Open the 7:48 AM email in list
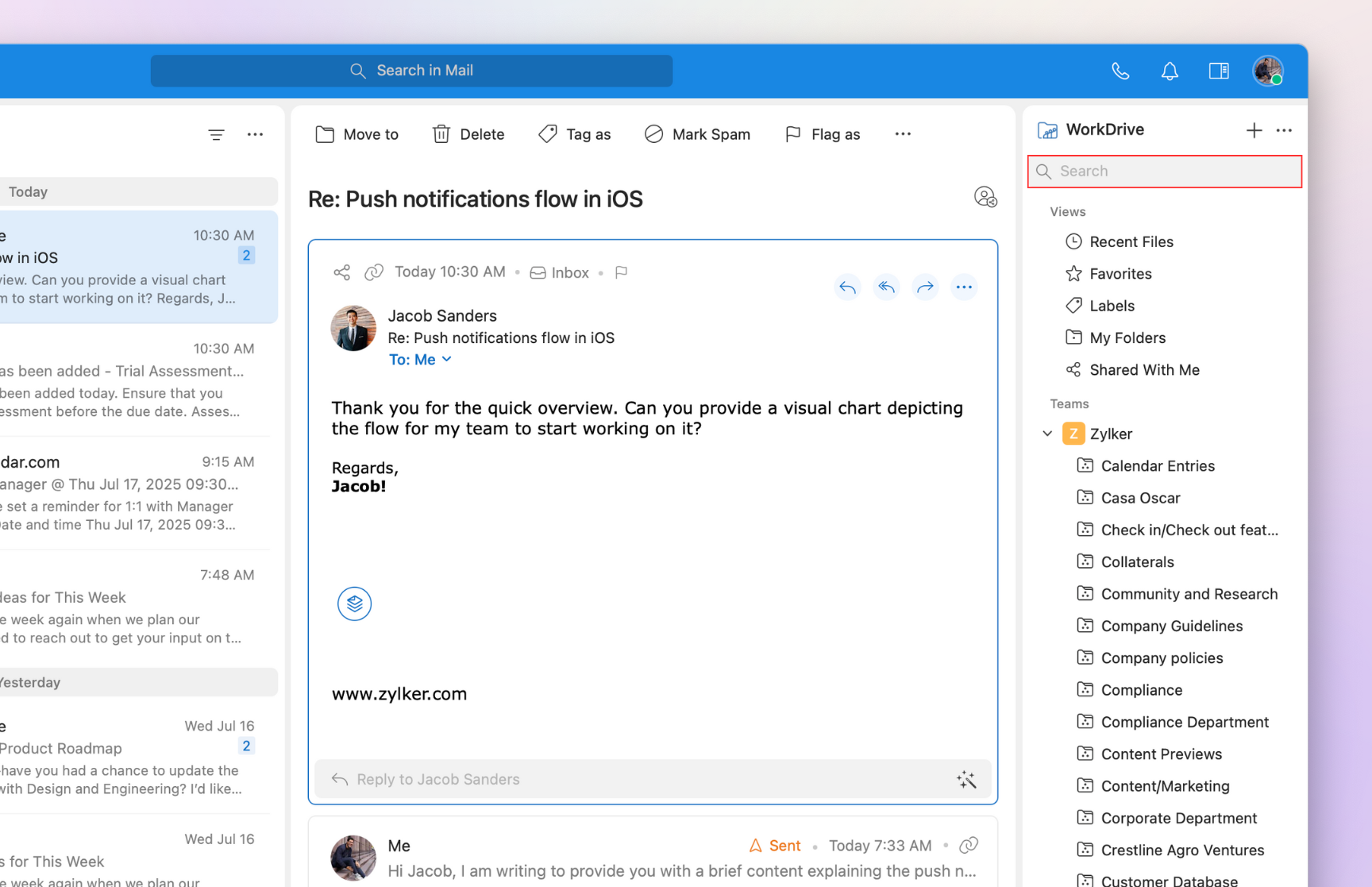Screen dimensions: 1372x887 135,606
